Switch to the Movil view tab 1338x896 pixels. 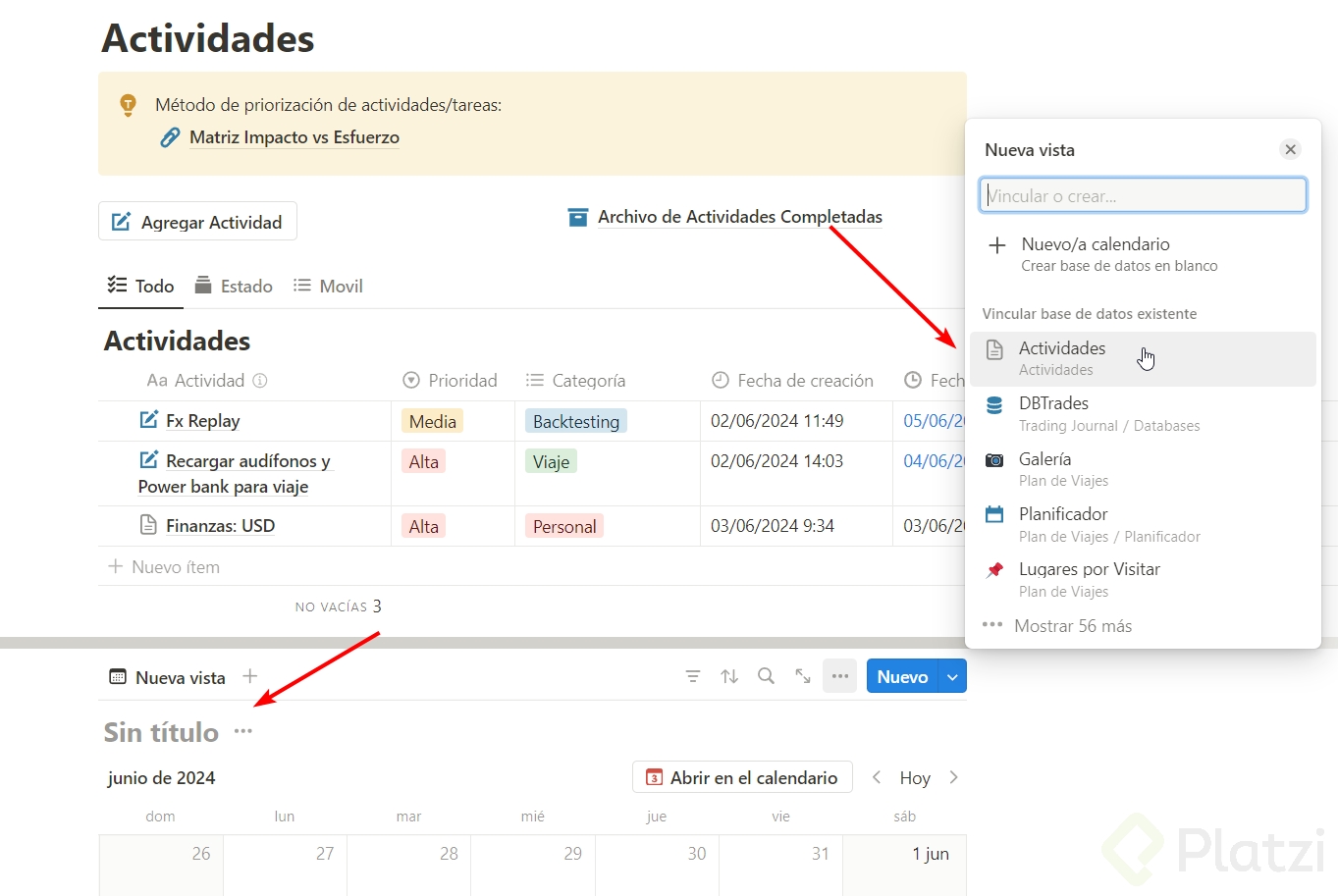coord(329,286)
